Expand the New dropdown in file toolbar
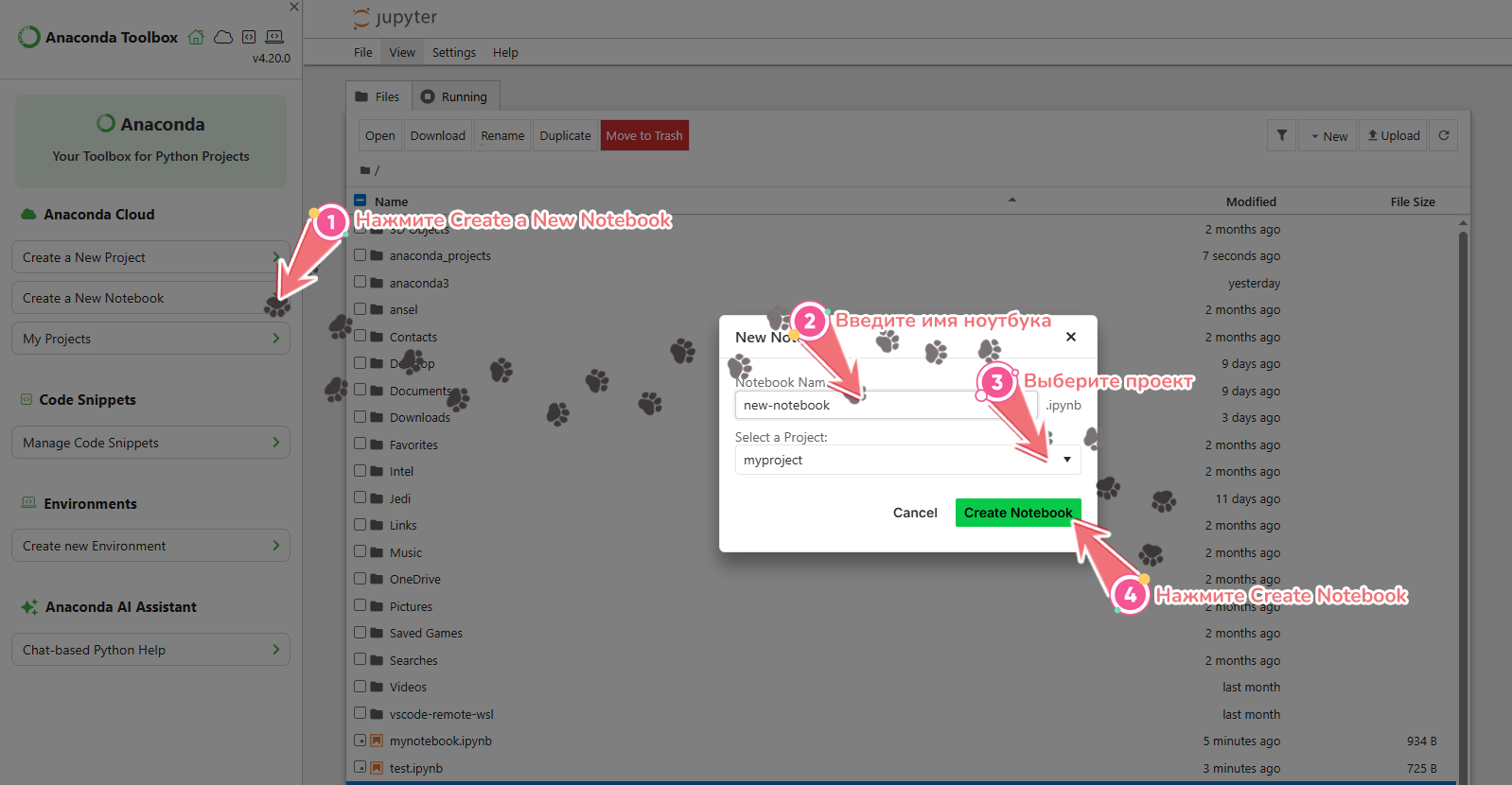Viewport: 1512px width, 785px height. tap(1327, 136)
